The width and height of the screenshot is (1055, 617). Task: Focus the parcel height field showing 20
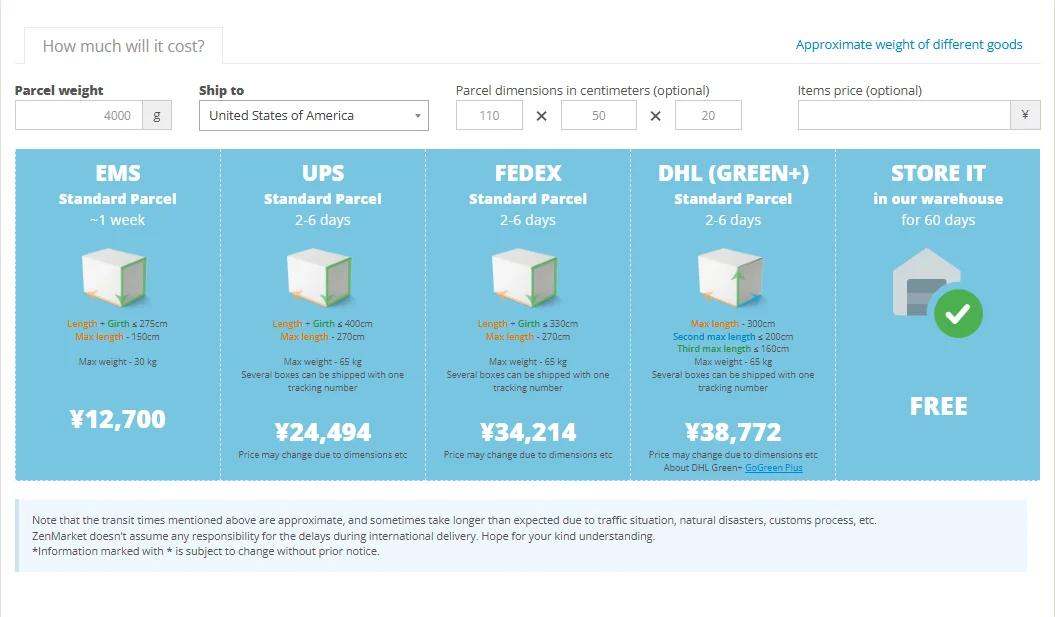point(708,115)
